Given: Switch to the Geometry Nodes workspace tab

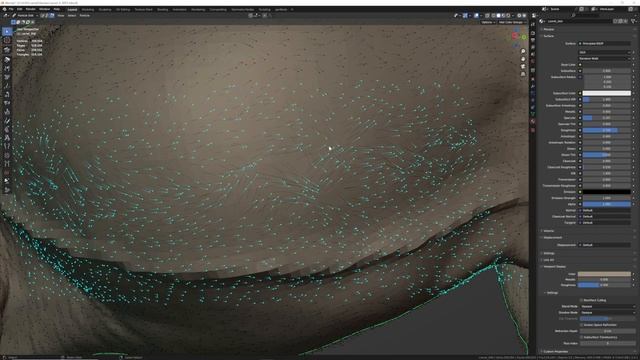Looking at the screenshot, I should tap(242, 9).
